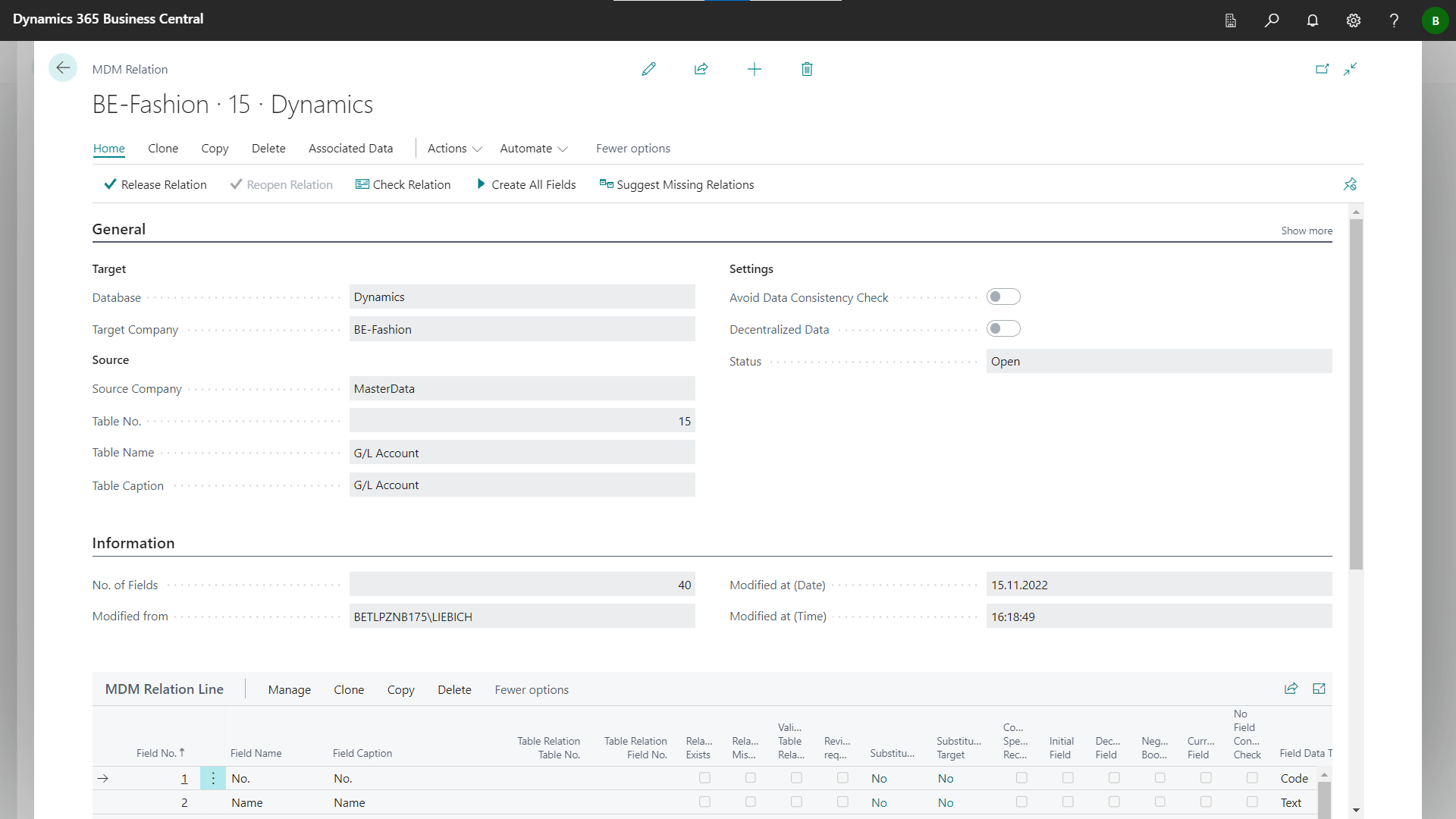Click Show more in General section
The image size is (1456, 819).
1307,231
